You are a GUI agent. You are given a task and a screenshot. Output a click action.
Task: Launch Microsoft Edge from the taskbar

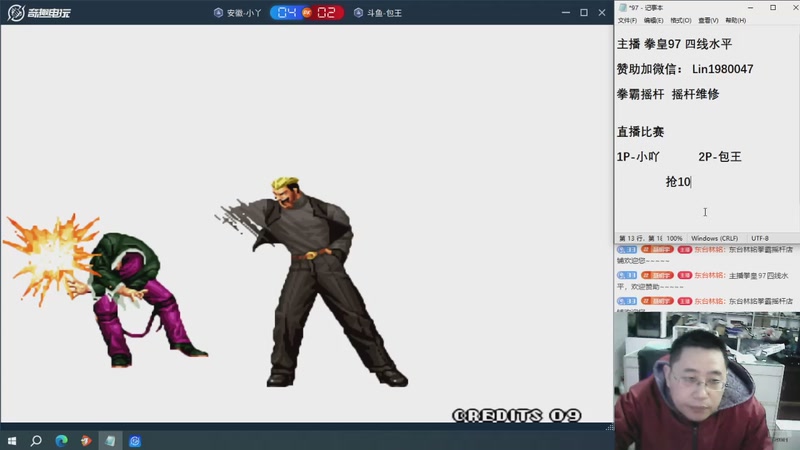point(61,441)
